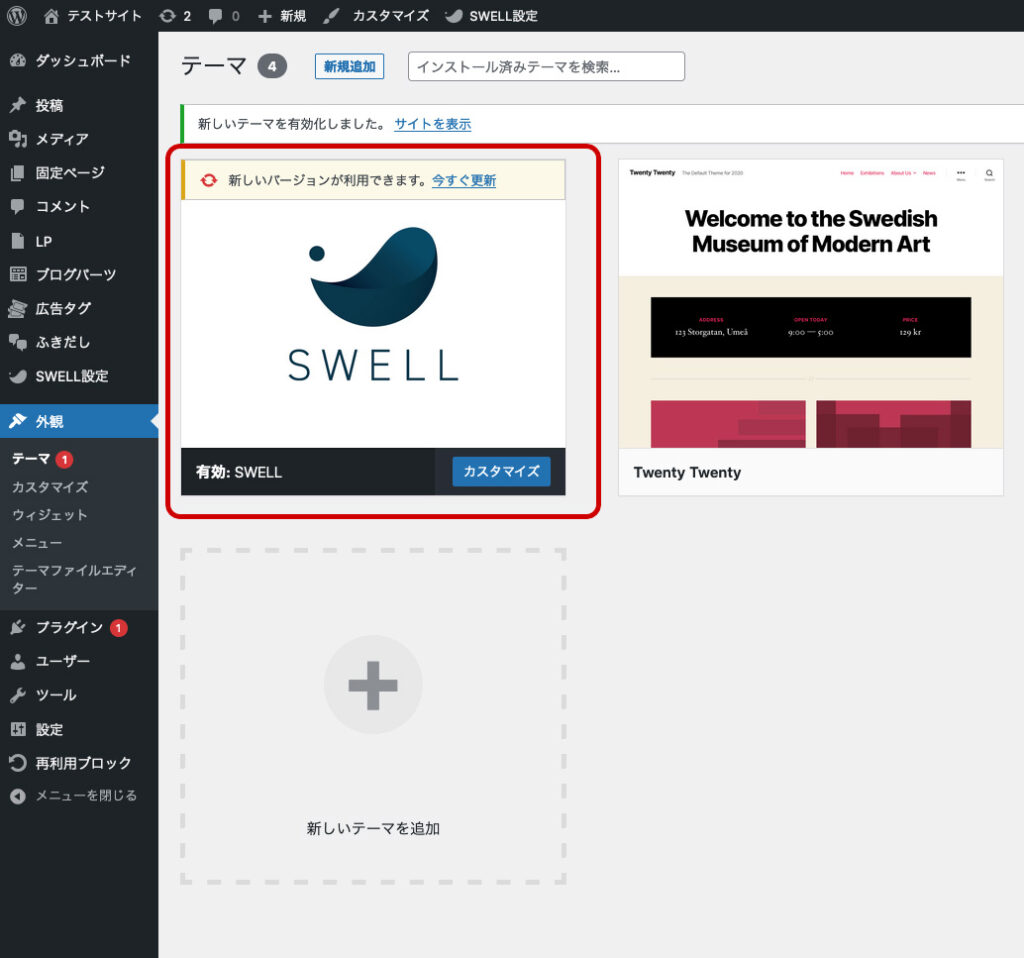
Task: Open the updates icon showing 2
Action: [167, 16]
